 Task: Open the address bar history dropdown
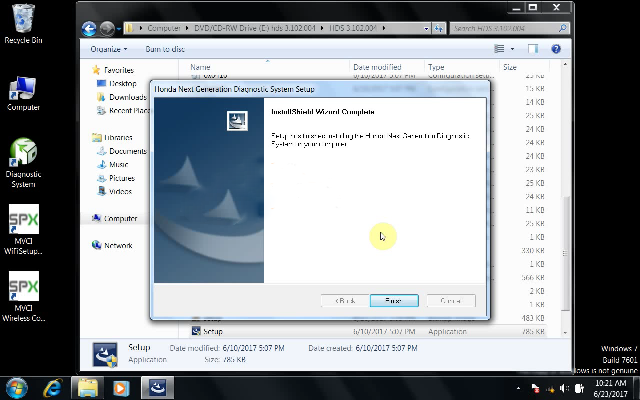click(x=426, y=29)
